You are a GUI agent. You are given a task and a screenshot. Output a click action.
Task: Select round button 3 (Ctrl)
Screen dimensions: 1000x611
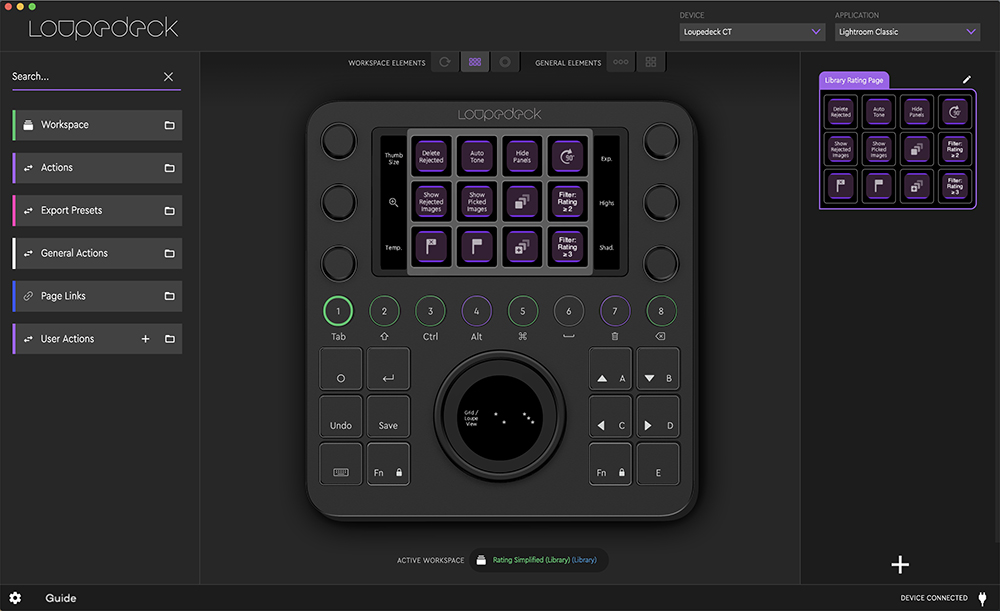click(430, 311)
